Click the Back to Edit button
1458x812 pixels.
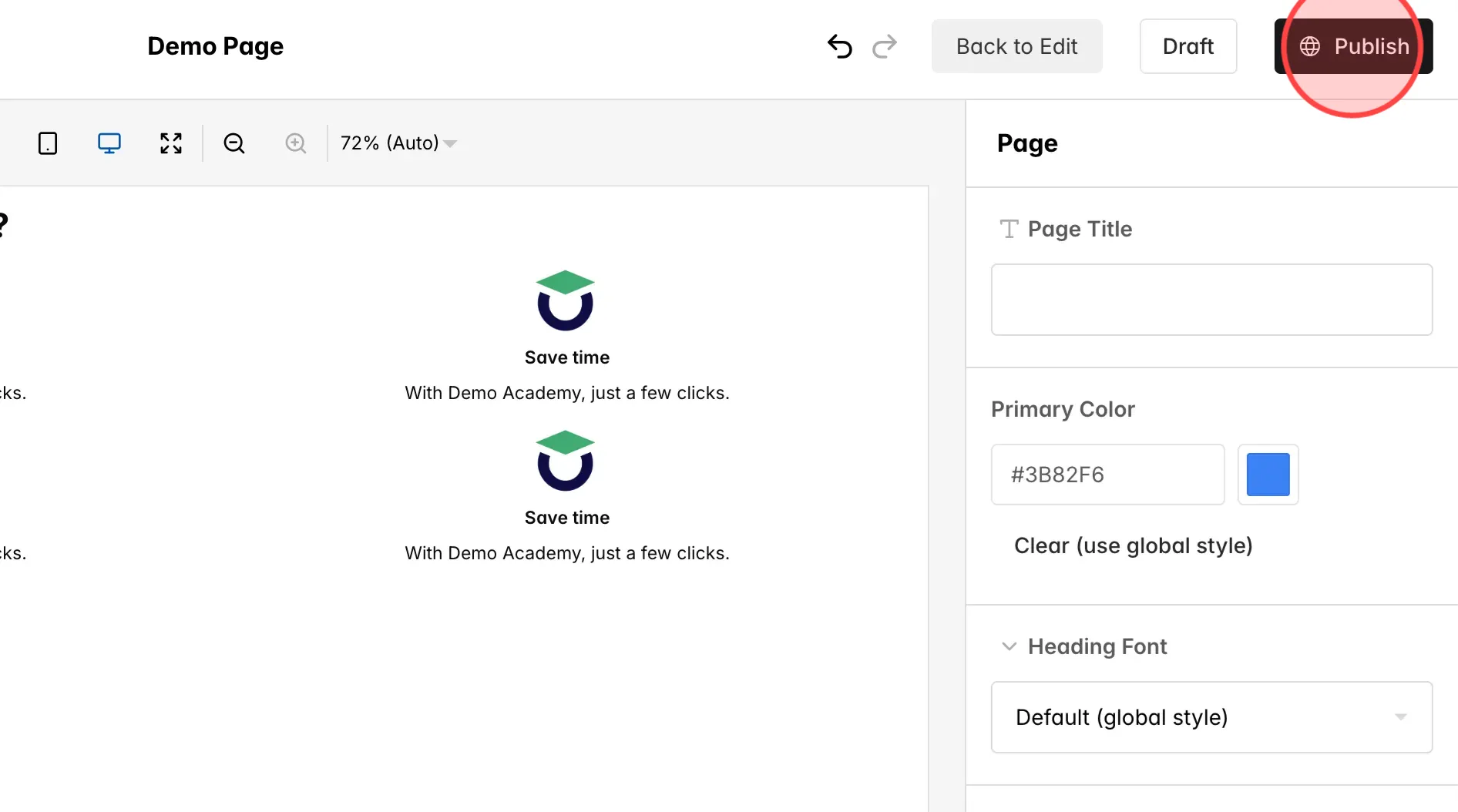point(1016,46)
